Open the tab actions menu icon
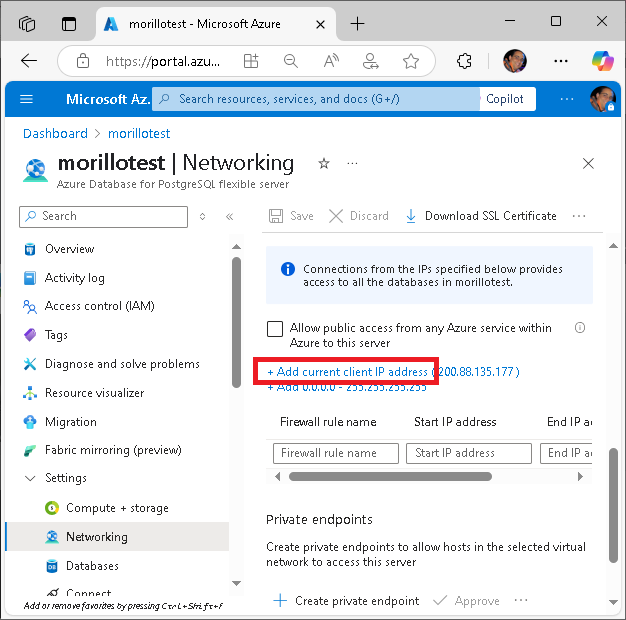 (69, 24)
